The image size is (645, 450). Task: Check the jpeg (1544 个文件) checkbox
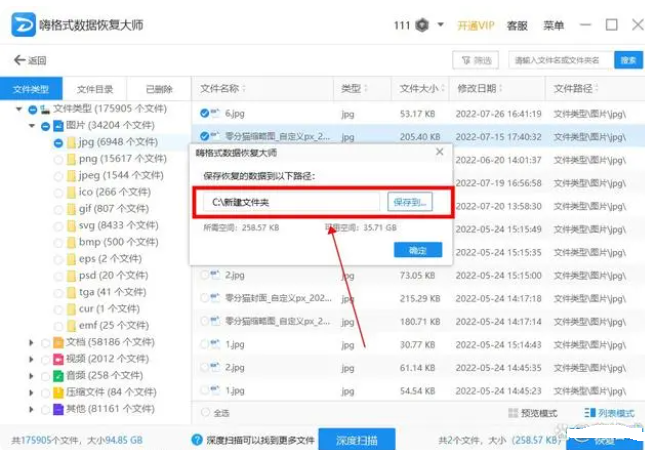point(58,176)
